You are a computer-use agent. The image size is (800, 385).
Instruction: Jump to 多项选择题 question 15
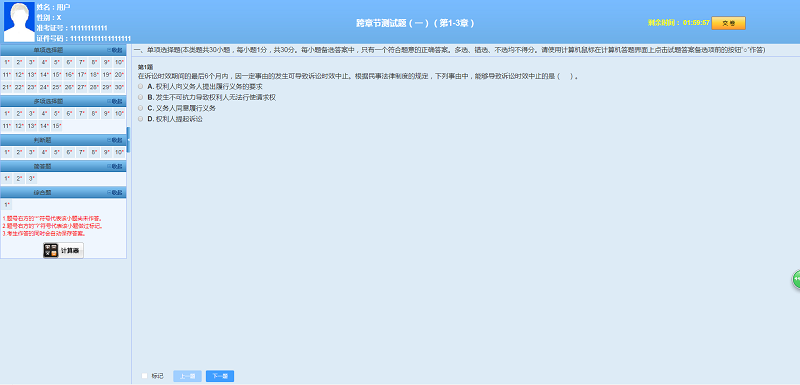(57, 126)
